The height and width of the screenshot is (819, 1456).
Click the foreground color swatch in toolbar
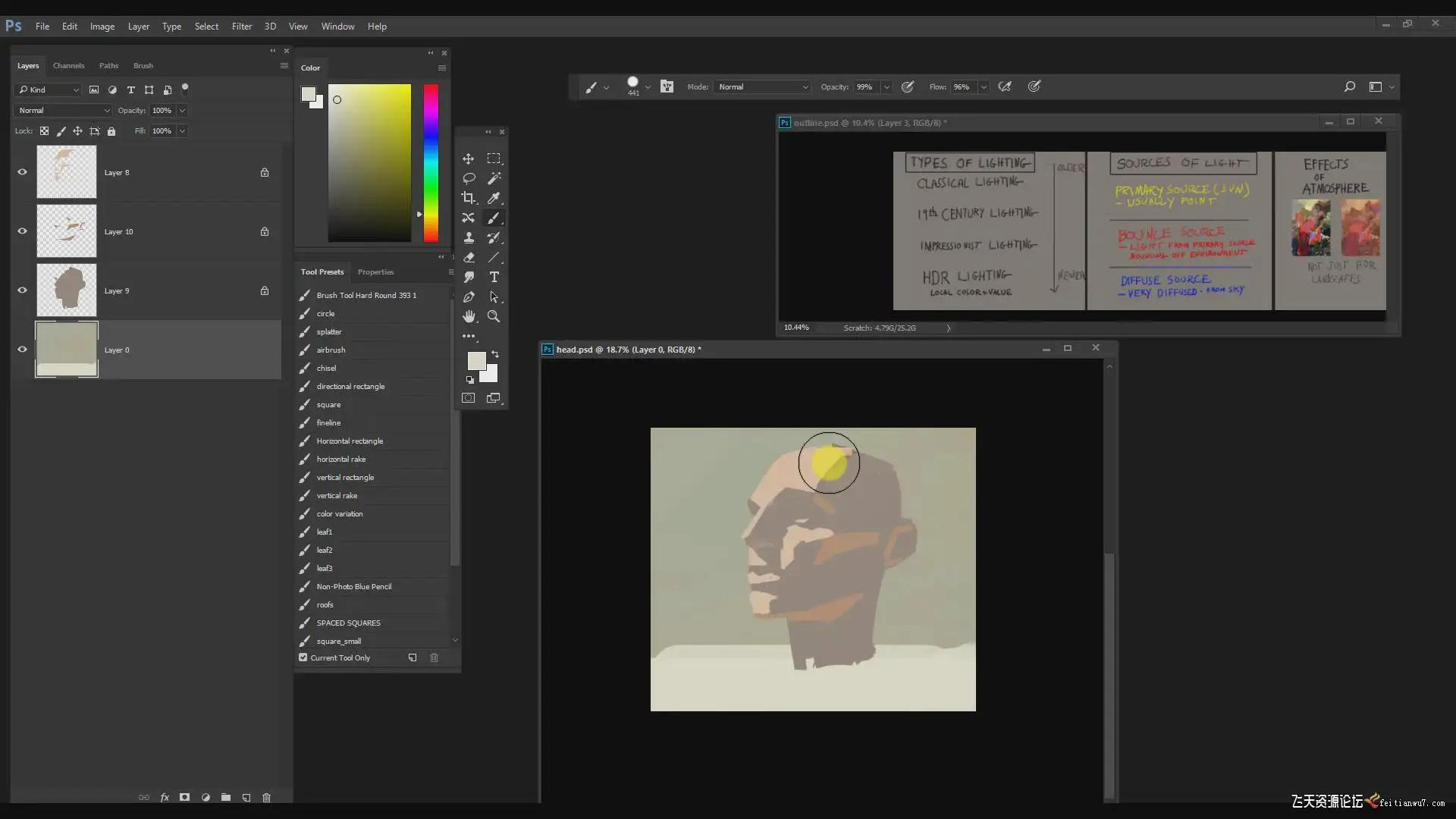(476, 361)
